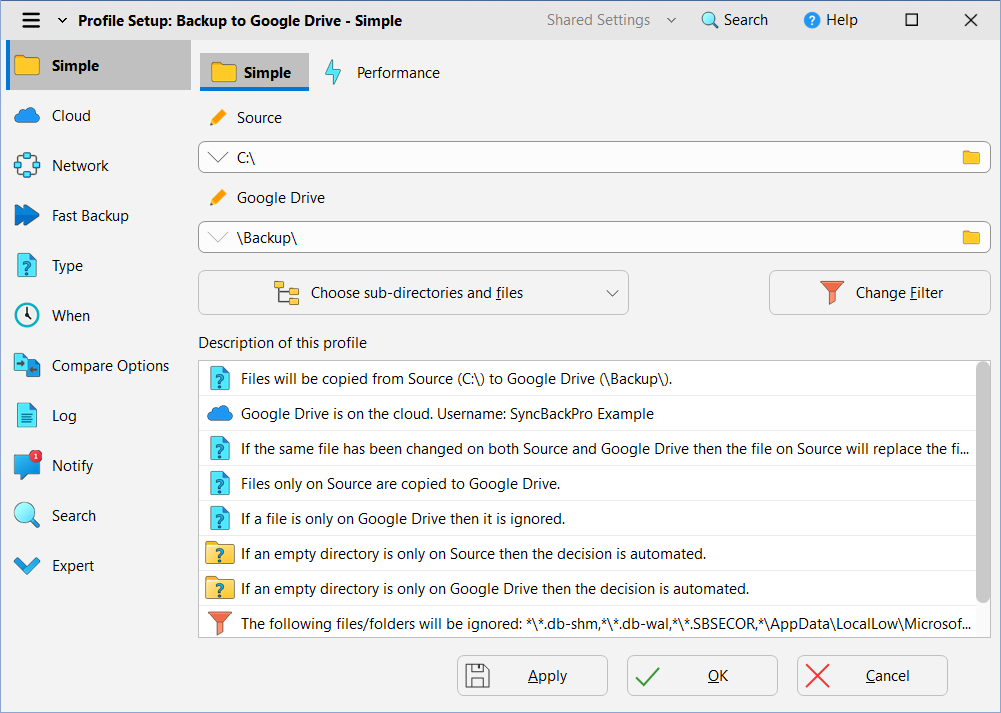Maximize the Profile Setup window
This screenshot has width=1001, height=713.
912,20
